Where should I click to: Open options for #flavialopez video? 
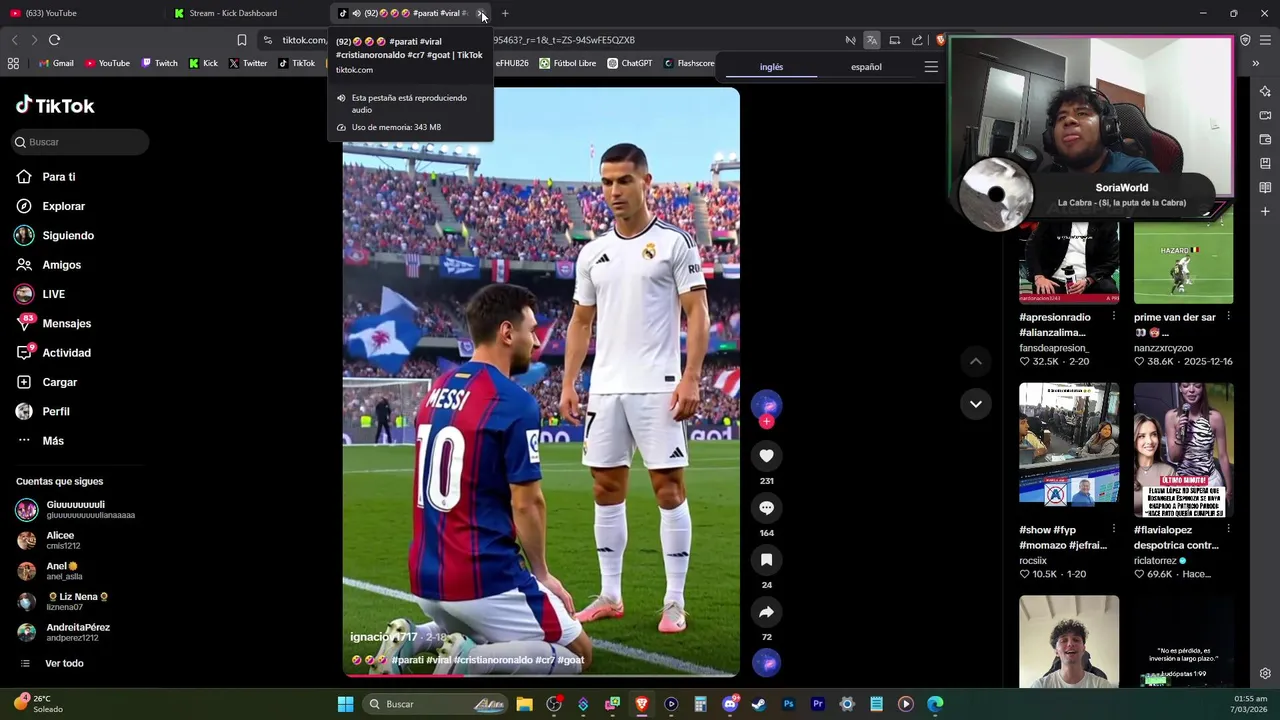pos(1228,530)
